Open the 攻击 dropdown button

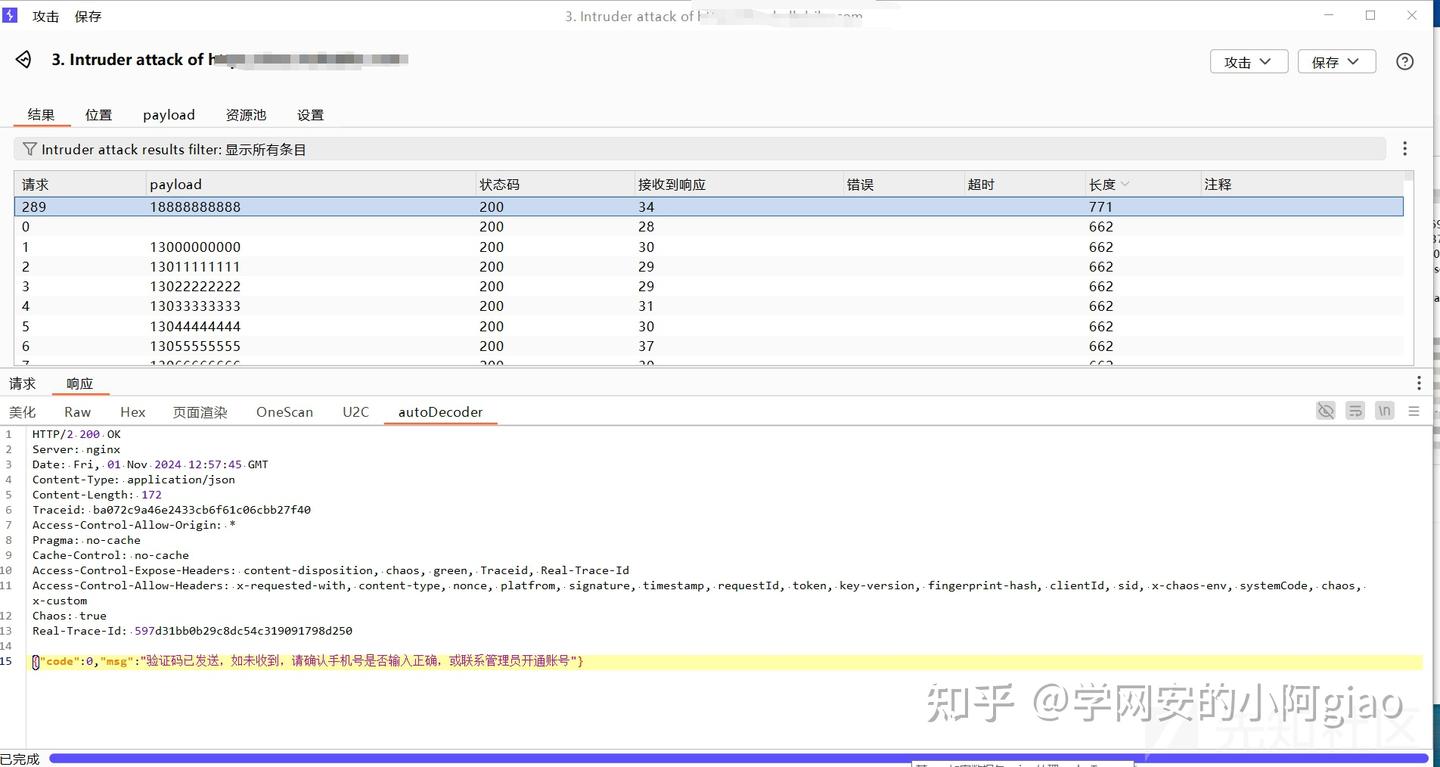pos(1248,60)
